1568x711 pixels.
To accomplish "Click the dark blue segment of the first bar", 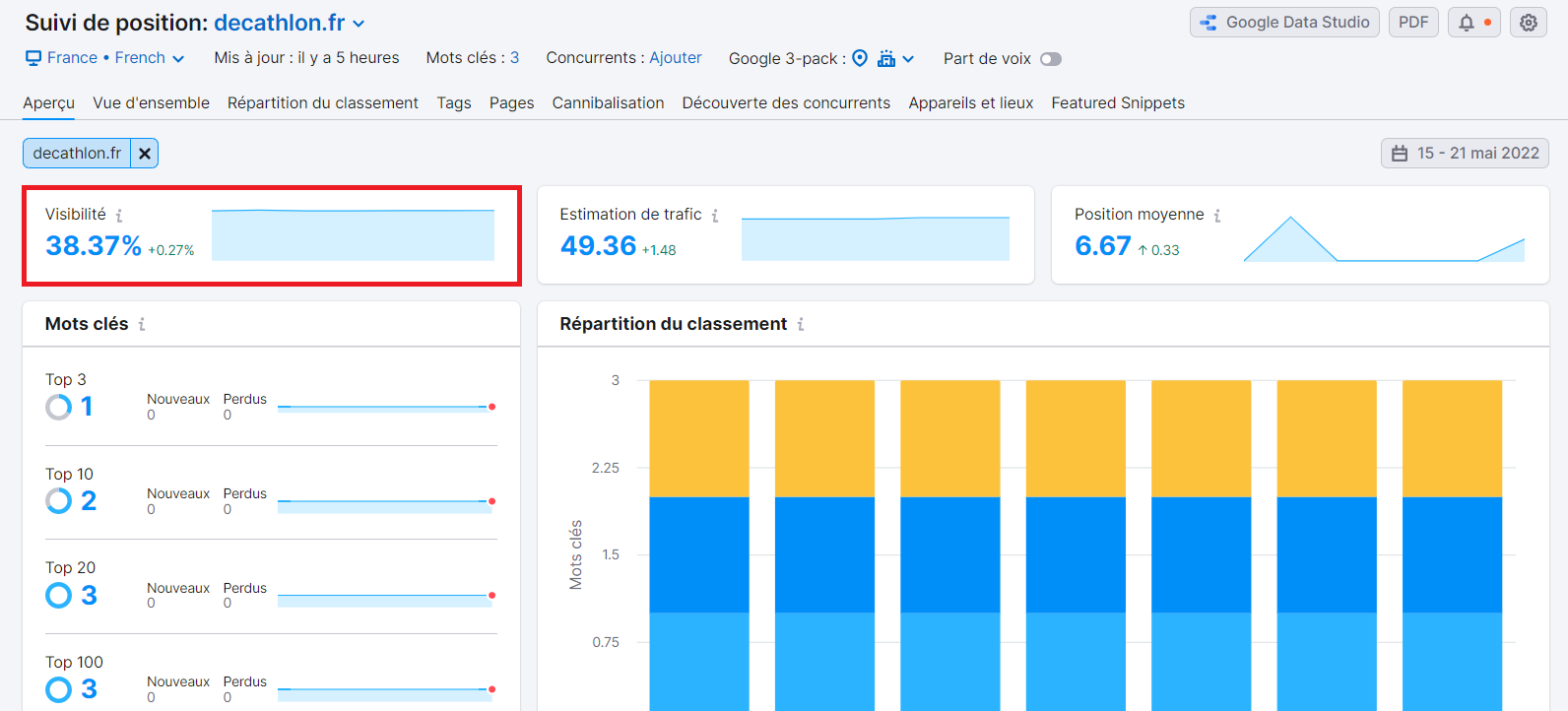I will [699, 555].
